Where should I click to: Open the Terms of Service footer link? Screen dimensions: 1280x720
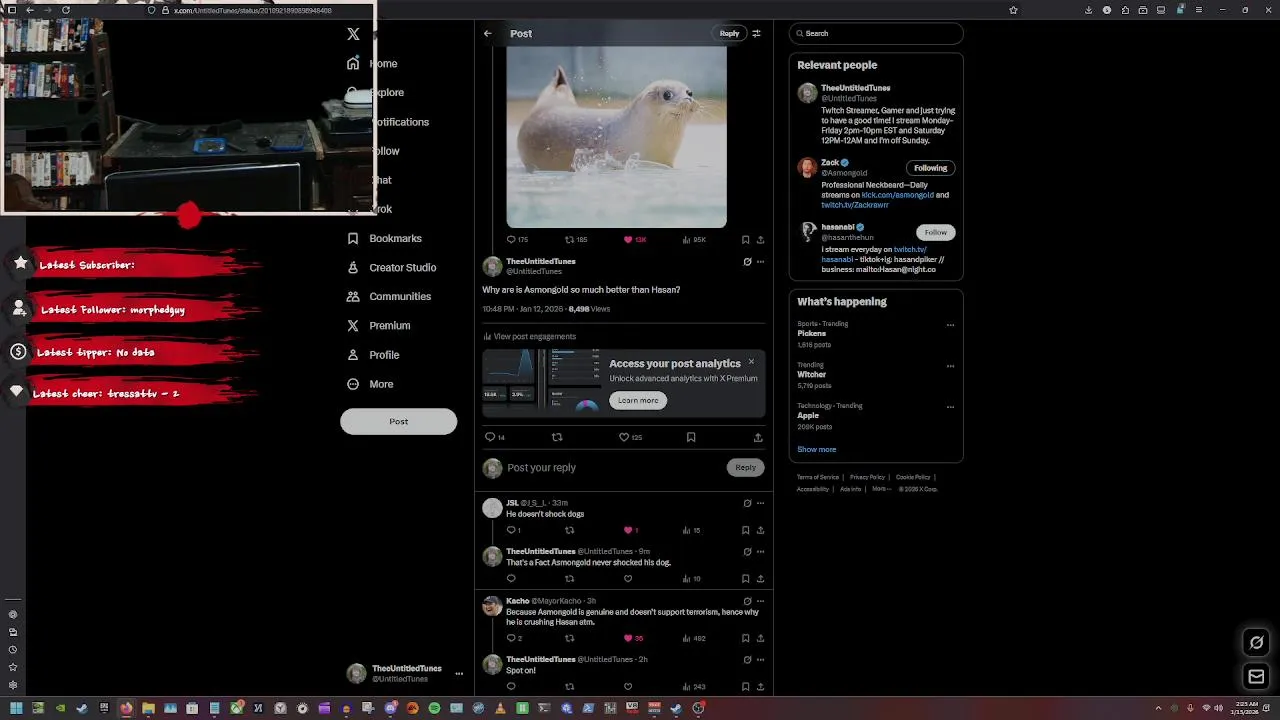818,477
